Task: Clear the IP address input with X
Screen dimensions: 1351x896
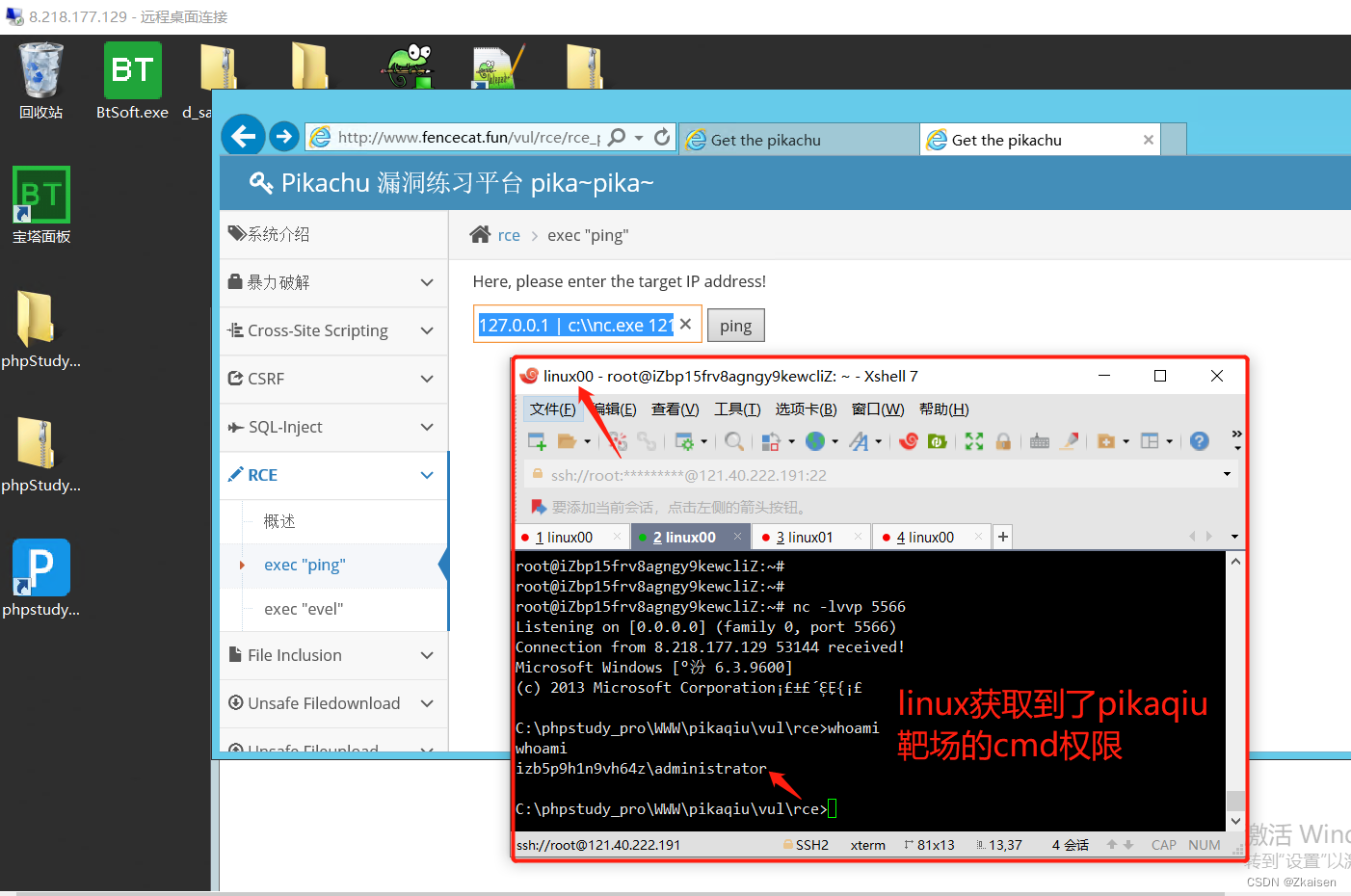Action: (x=685, y=324)
